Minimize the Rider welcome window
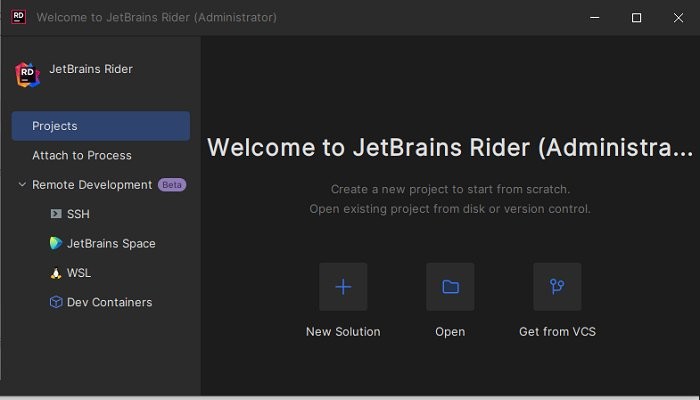The image size is (700, 400). [596, 17]
